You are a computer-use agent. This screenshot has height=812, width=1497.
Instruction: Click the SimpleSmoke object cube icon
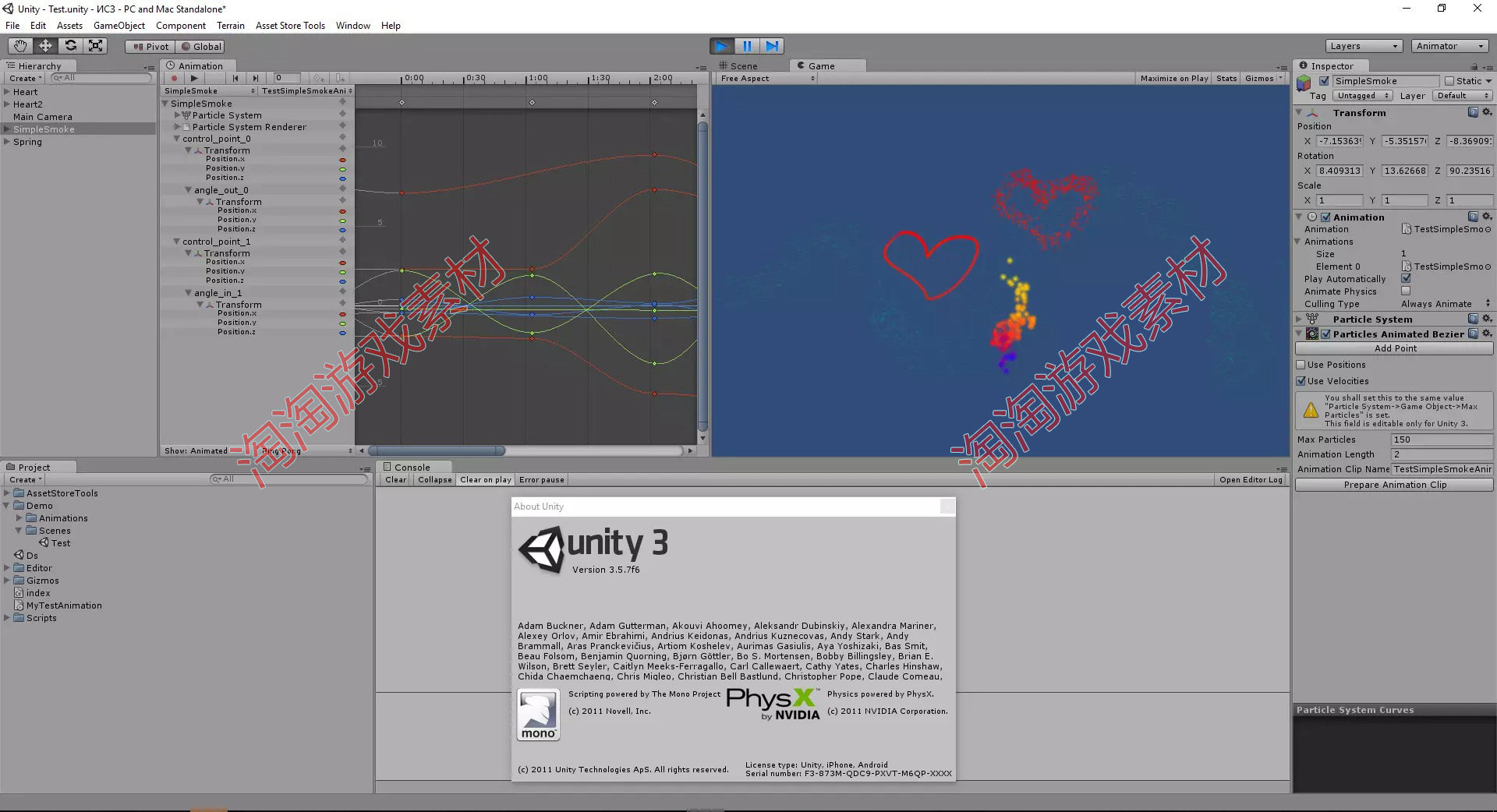pyautogui.click(x=1304, y=83)
